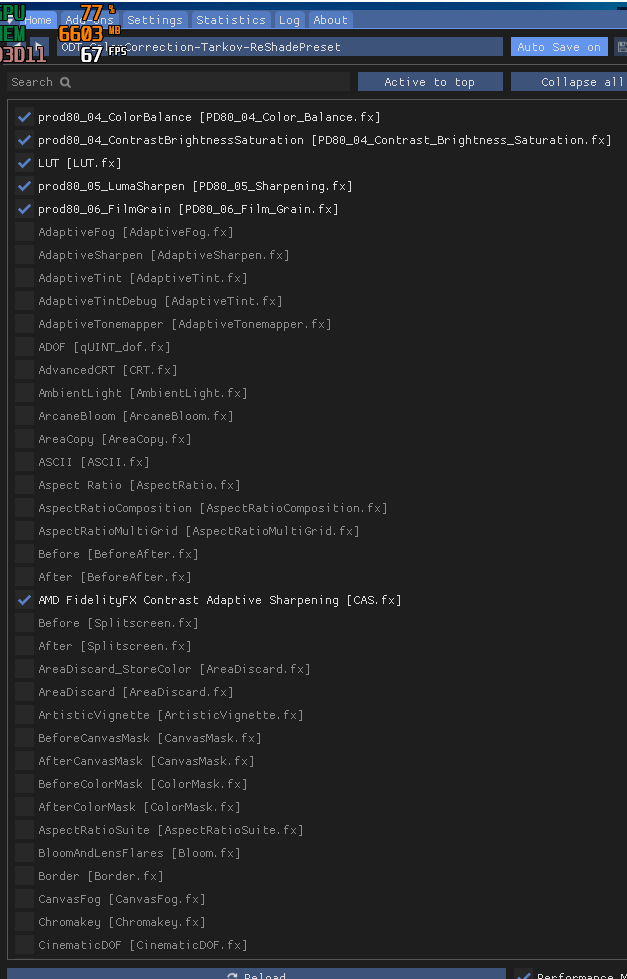
Task: Click the save icon beside Auto Save
Action: coord(621,47)
